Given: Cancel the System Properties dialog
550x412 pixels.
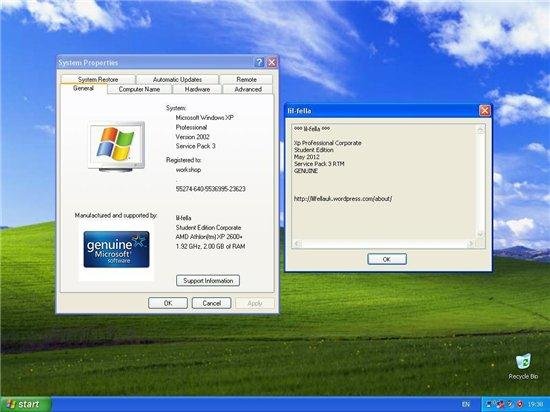Looking at the screenshot, I should coord(212,303).
